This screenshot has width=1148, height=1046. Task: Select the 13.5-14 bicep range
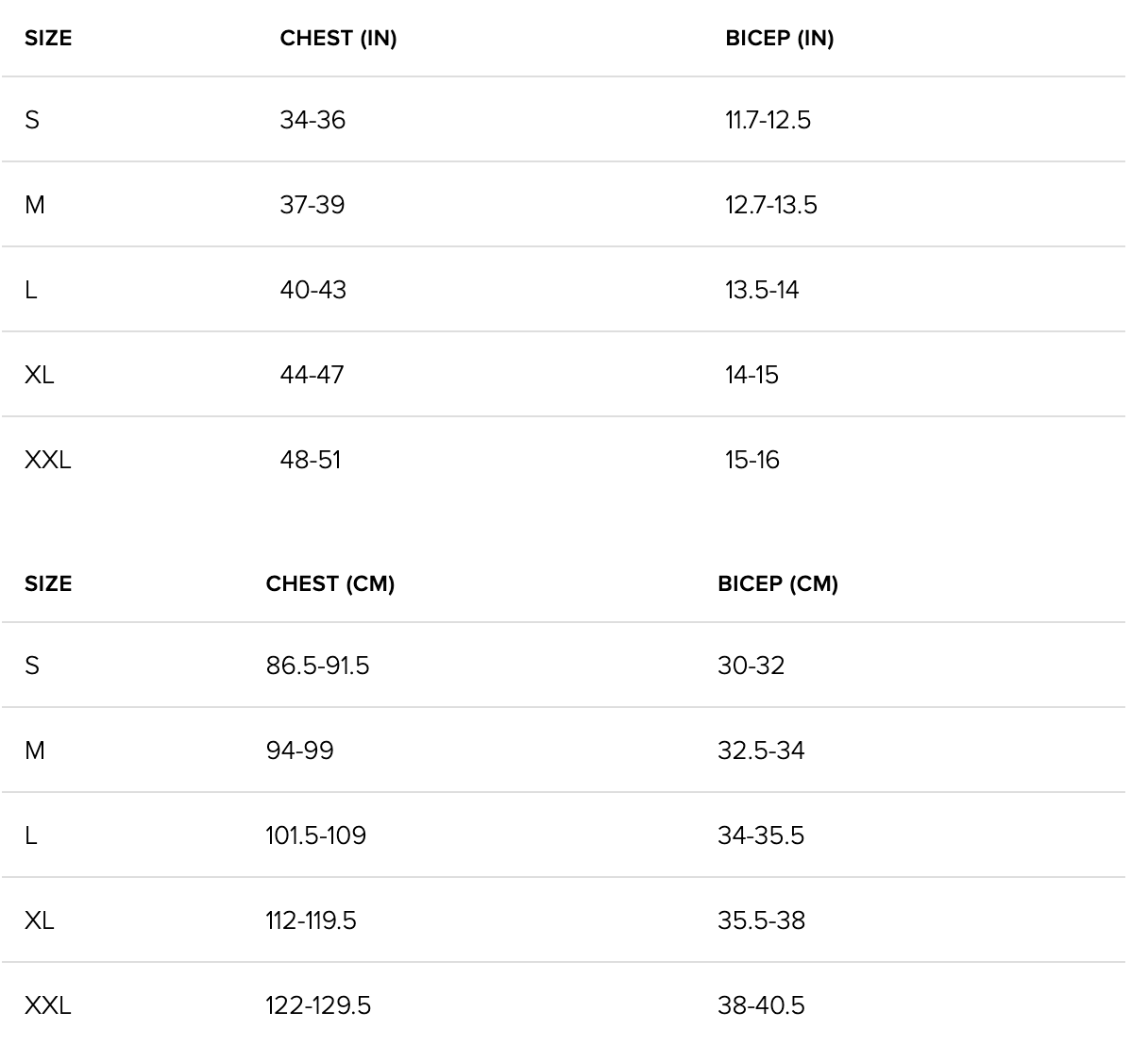(x=762, y=290)
